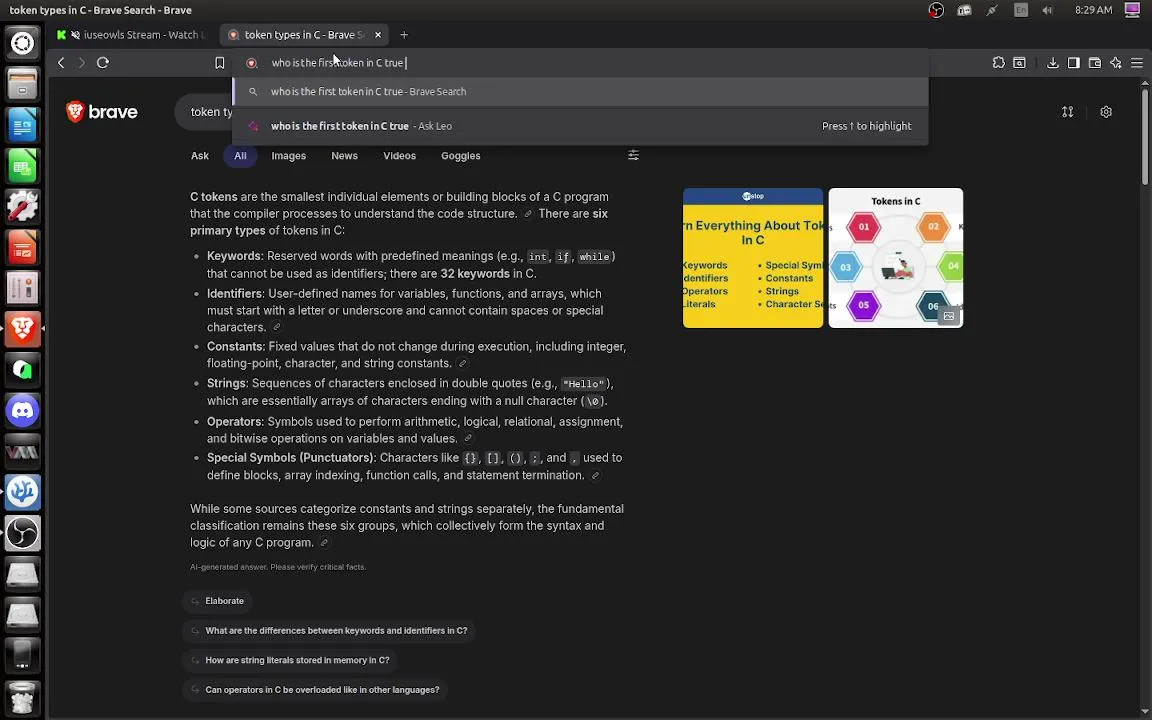This screenshot has height=720, width=1152.
Task: Switch to the Ask search tab
Action: (x=200, y=156)
